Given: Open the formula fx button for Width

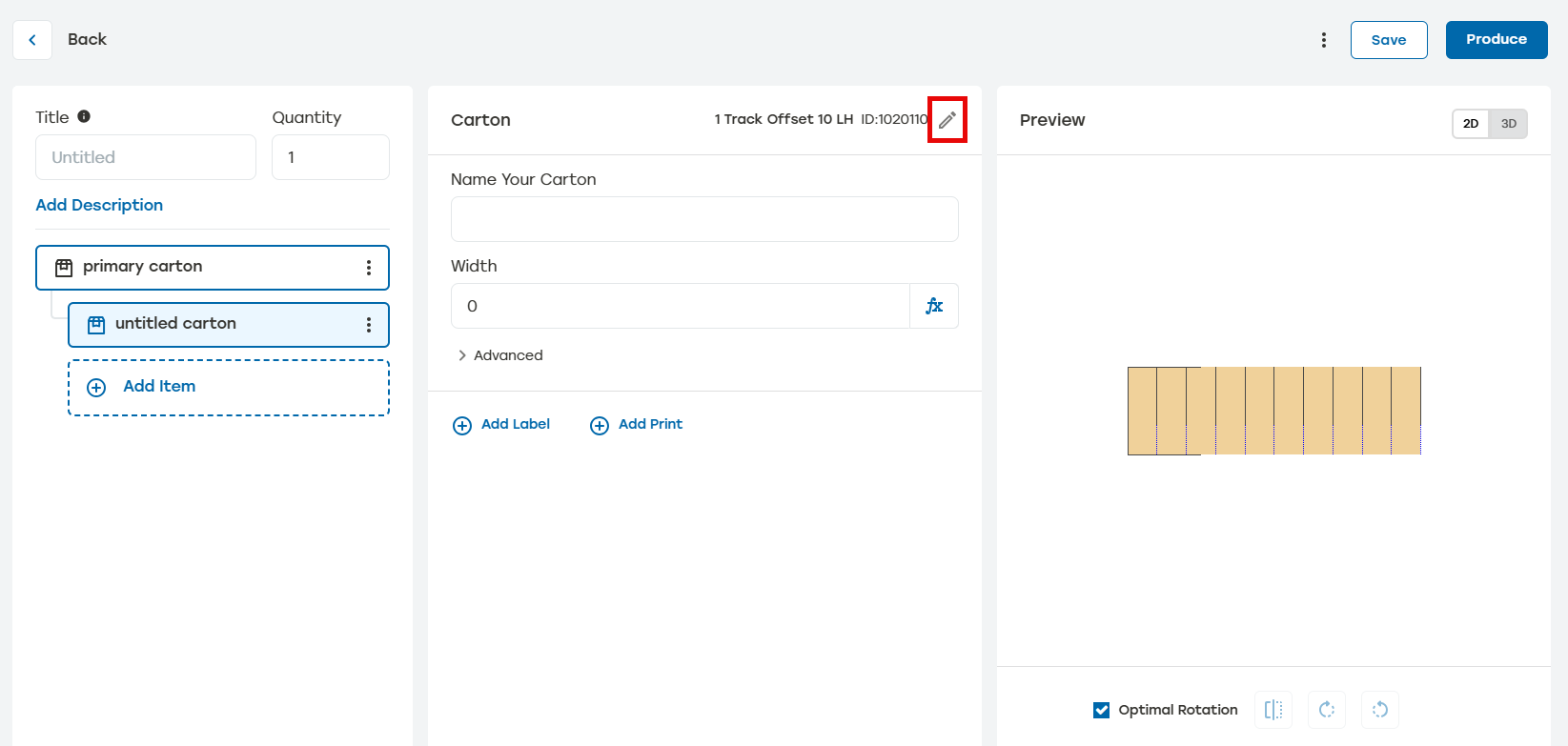Looking at the screenshot, I should coord(934,306).
